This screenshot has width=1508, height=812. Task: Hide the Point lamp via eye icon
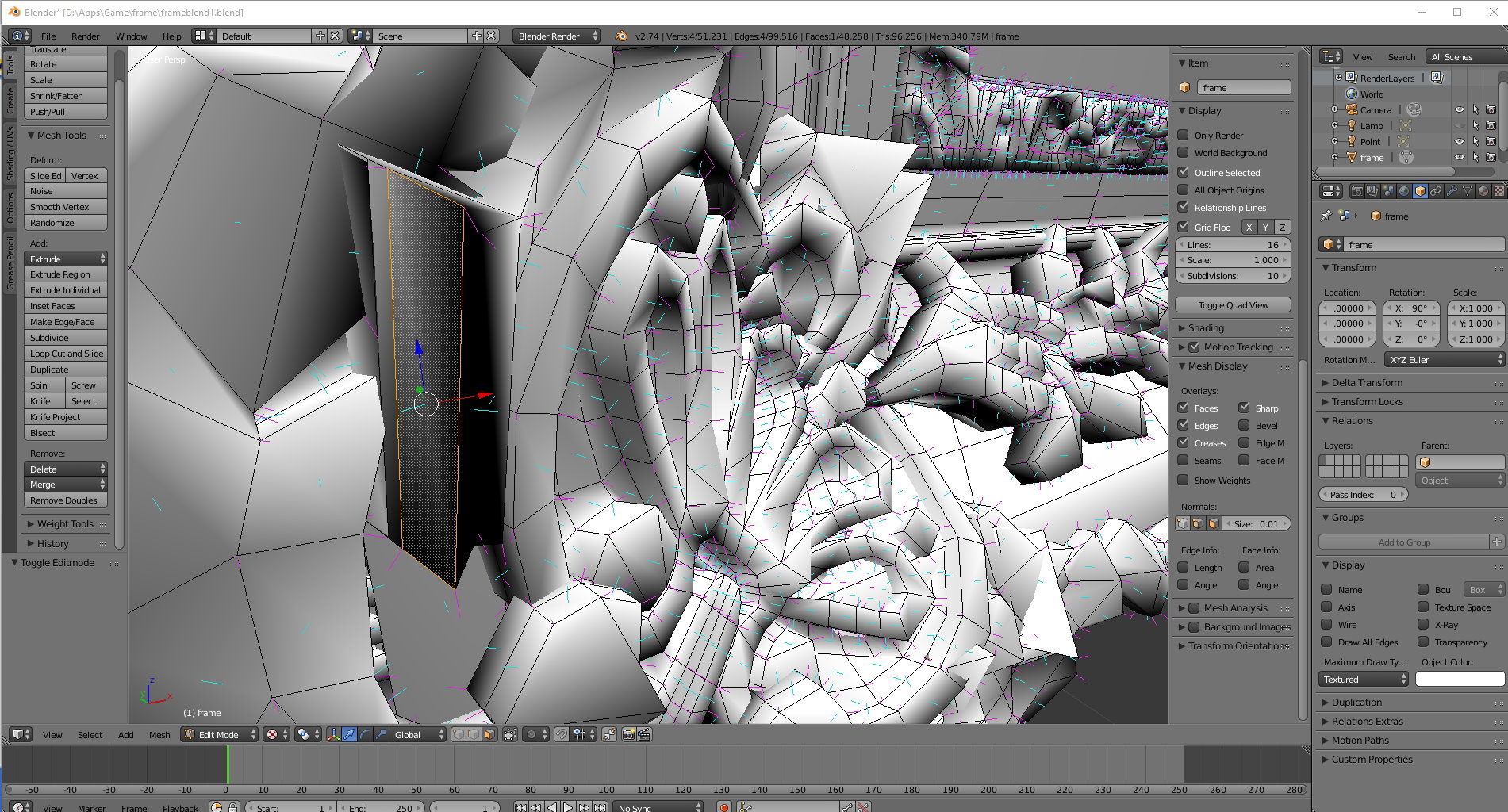pyautogui.click(x=1460, y=141)
